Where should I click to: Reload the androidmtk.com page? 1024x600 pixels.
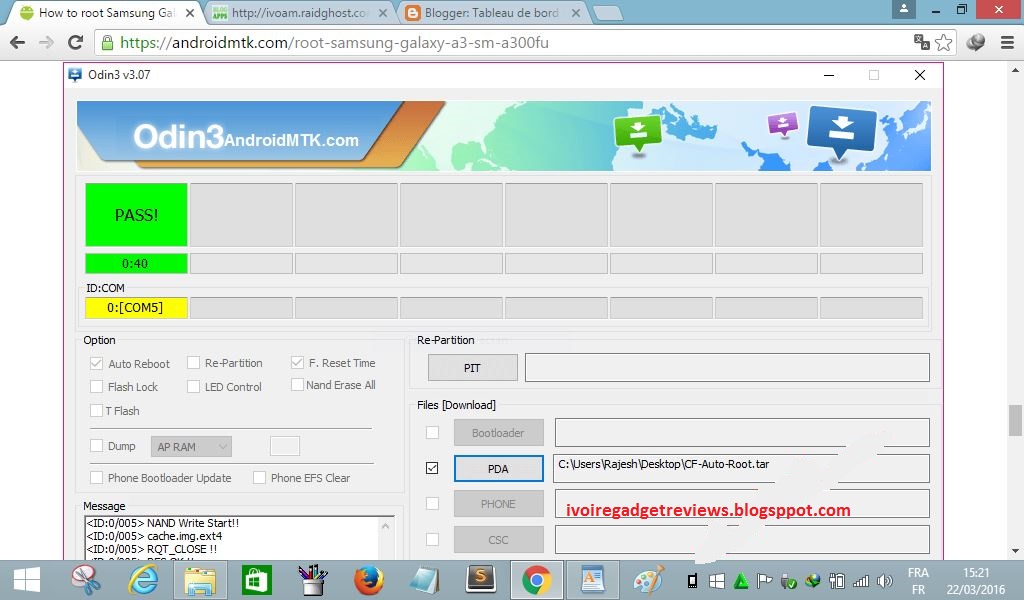76,42
